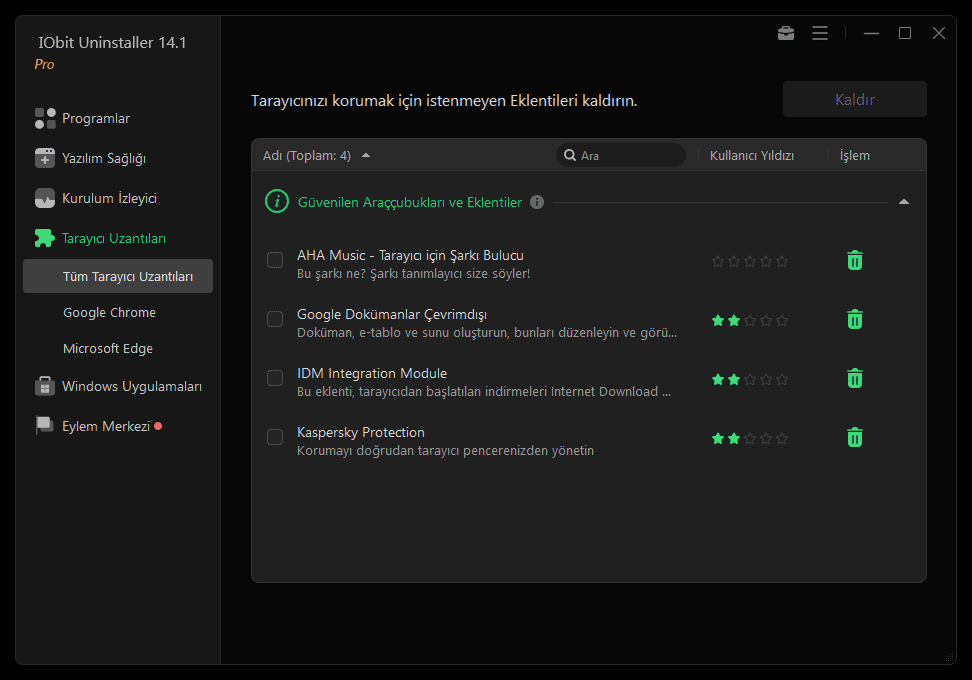Open the toolbox briefcase icon in title bar
The width and height of the screenshot is (972, 680).
[786, 33]
